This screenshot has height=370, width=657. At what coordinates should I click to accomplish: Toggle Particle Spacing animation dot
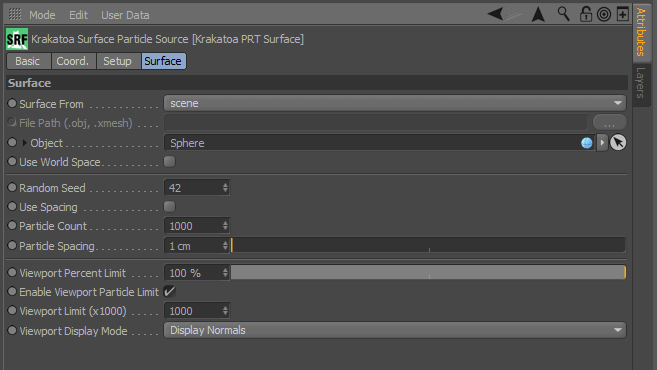[12, 245]
